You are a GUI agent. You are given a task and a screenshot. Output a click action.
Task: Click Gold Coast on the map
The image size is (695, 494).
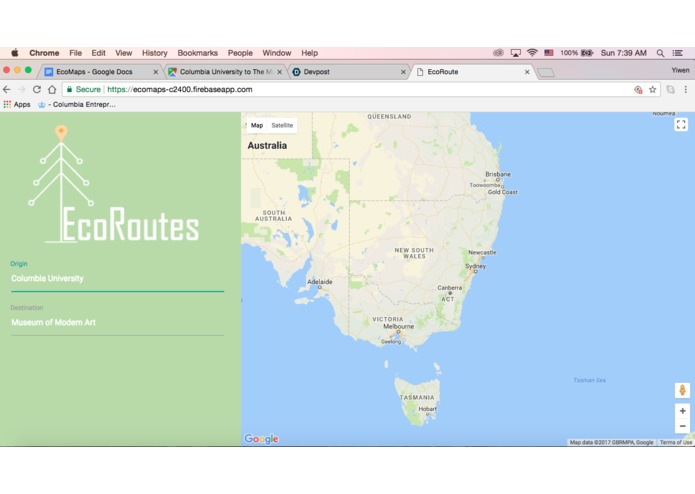click(x=503, y=192)
